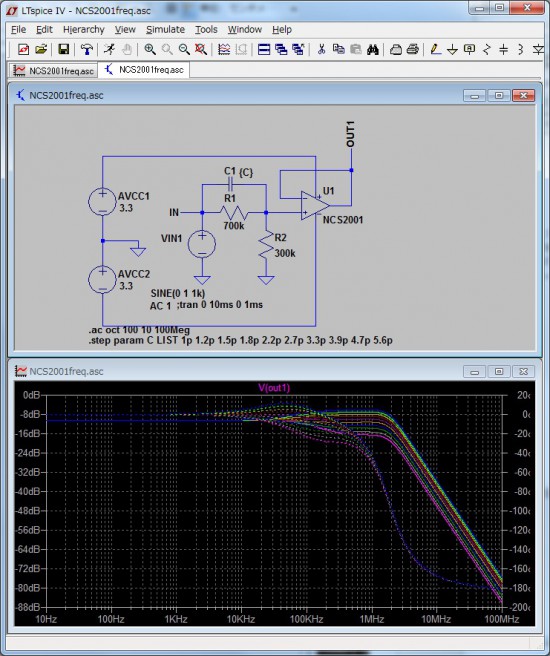Click the Print printer icon

pyautogui.click(x=413, y=50)
